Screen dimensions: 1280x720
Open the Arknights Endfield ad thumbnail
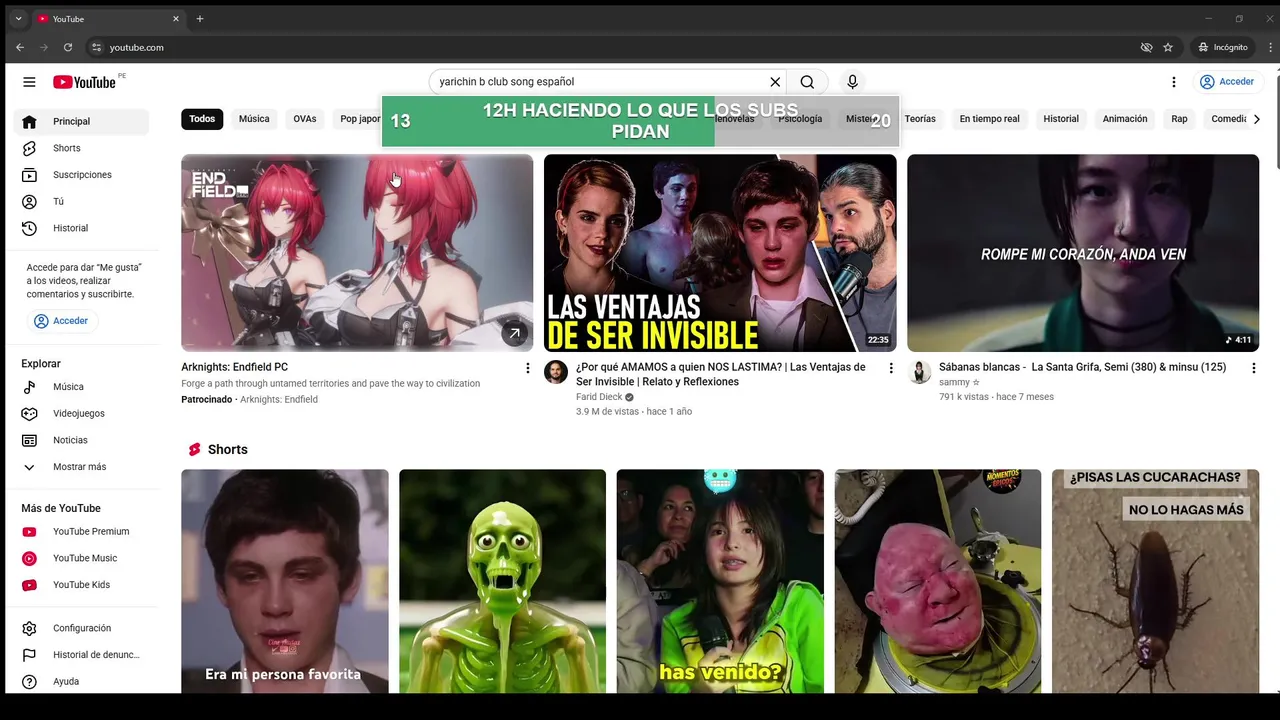click(x=357, y=253)
